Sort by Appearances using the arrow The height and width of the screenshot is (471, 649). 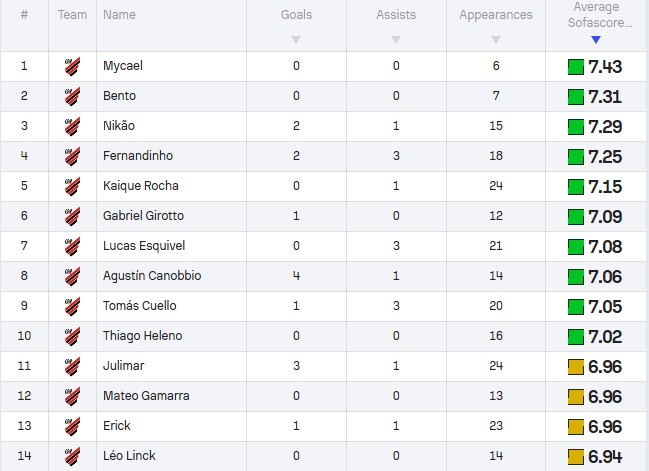[x=496, y=40]
